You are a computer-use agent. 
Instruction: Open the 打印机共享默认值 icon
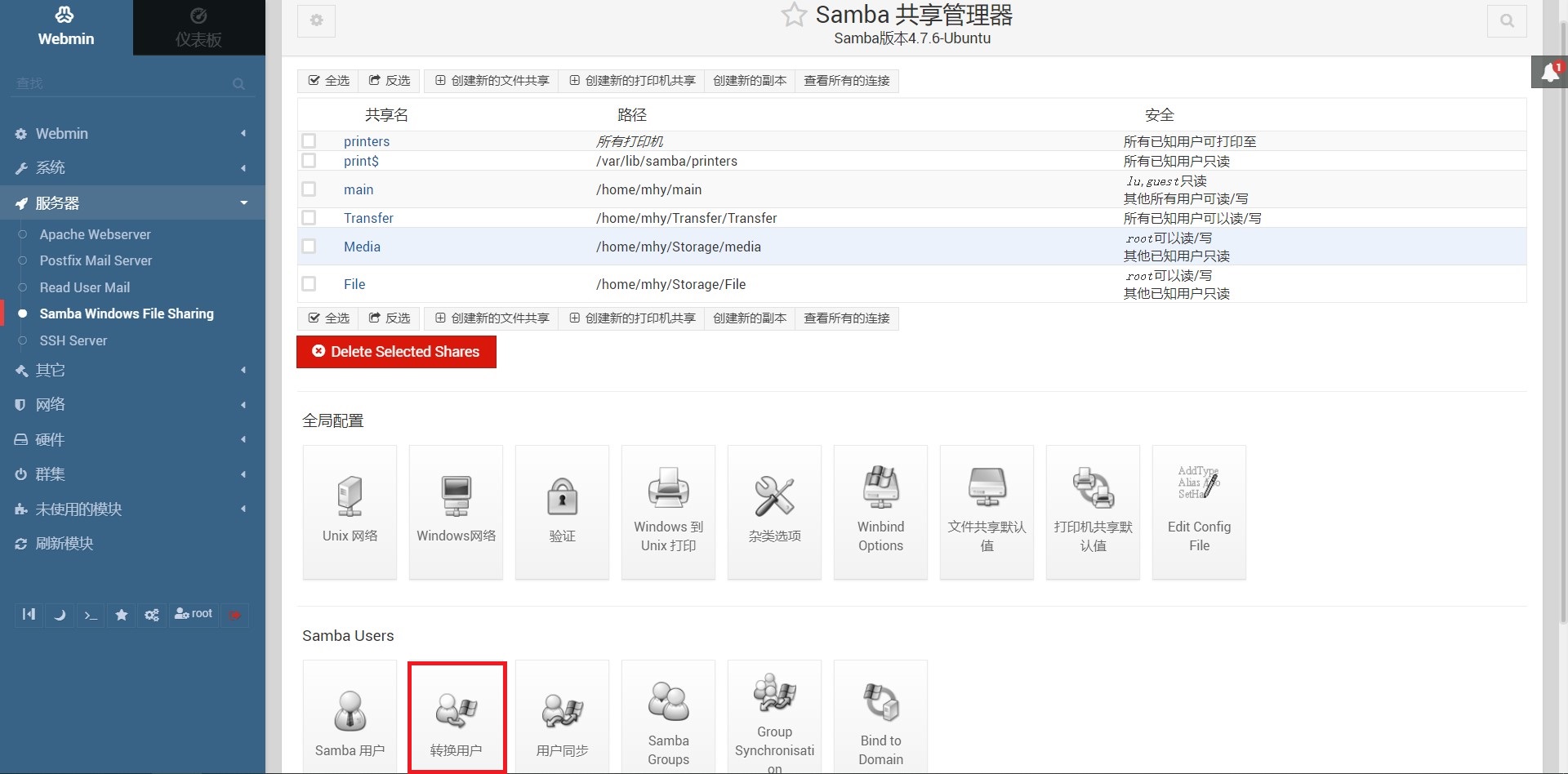(1093, 512)
